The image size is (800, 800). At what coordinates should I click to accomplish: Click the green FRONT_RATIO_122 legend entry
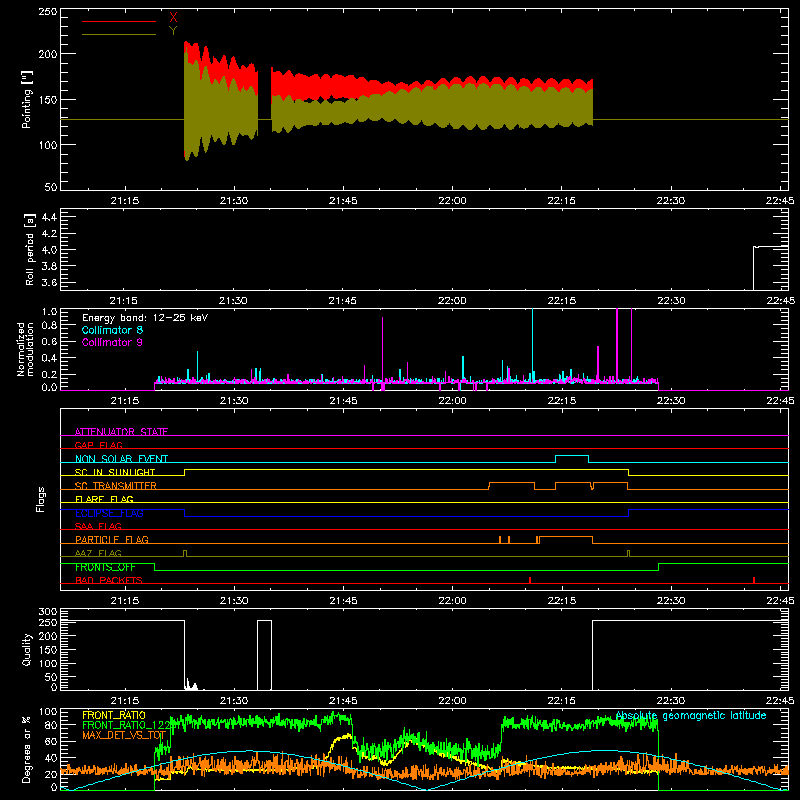pyautogui.click(x=126, y=725)
